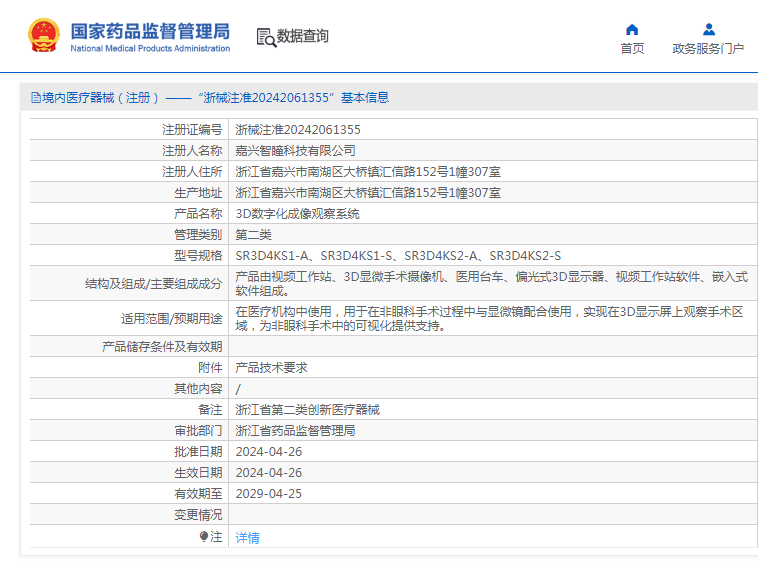
Task: Click the 产品名称 label
Action: (x=198, y=214)
